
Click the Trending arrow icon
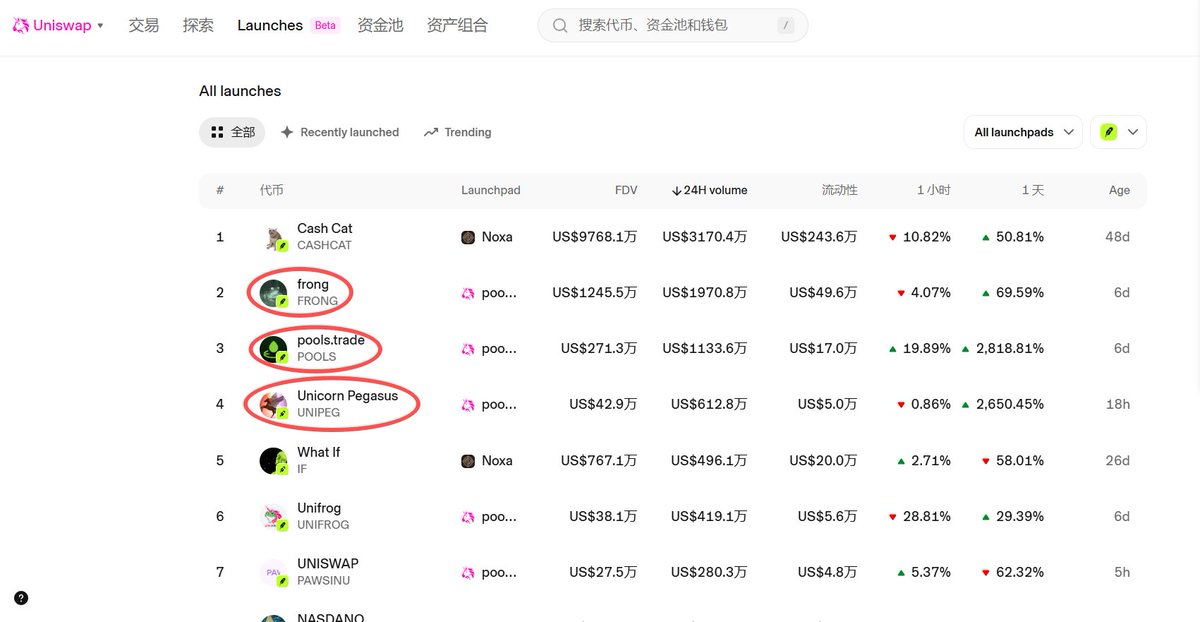(431, 132)
